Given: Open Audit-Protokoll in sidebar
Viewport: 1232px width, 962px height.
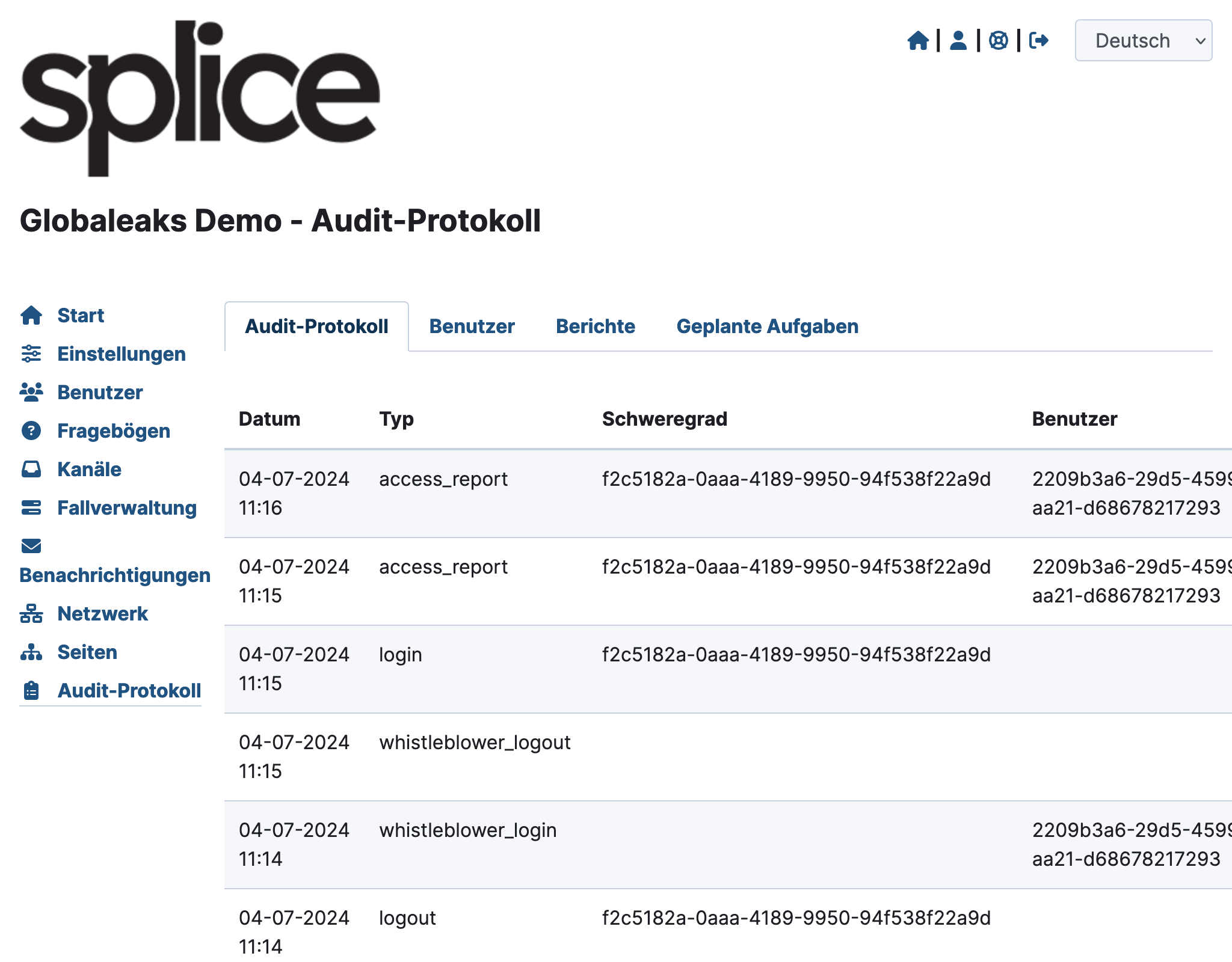Looking at the screenshot, I should [x=129, y=690].
